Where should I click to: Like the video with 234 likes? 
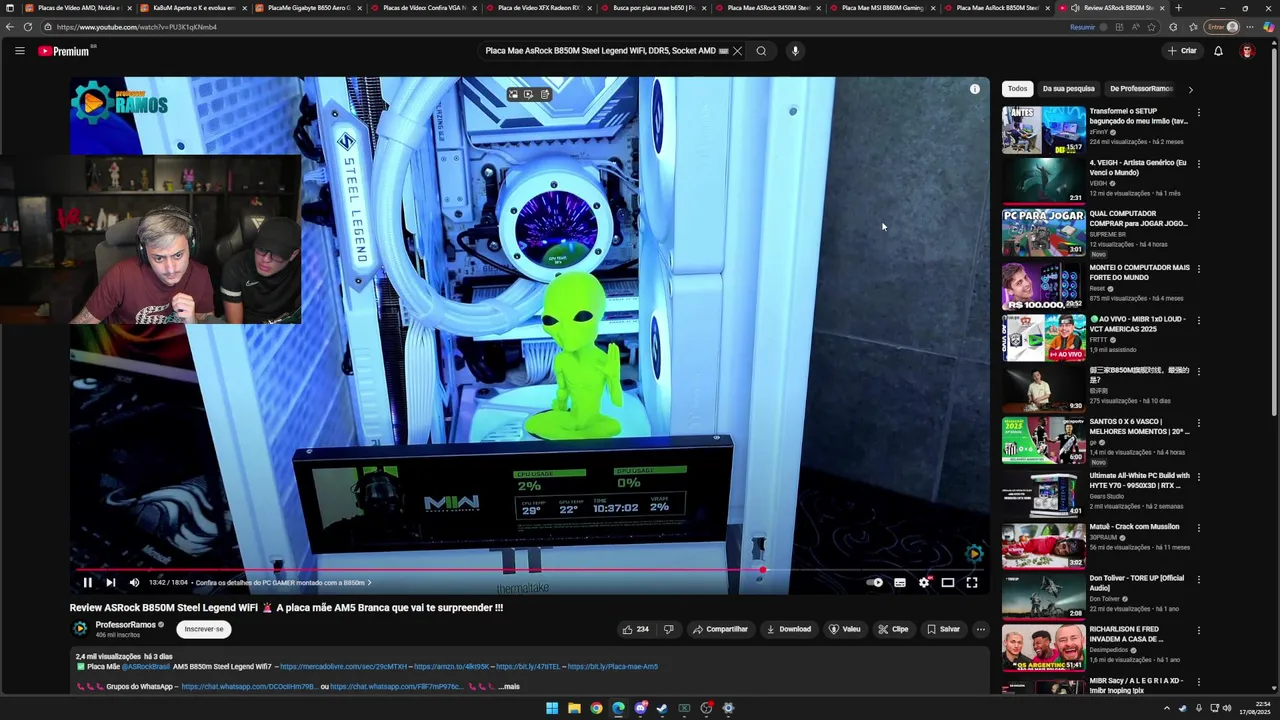click(x=635, y=629)
